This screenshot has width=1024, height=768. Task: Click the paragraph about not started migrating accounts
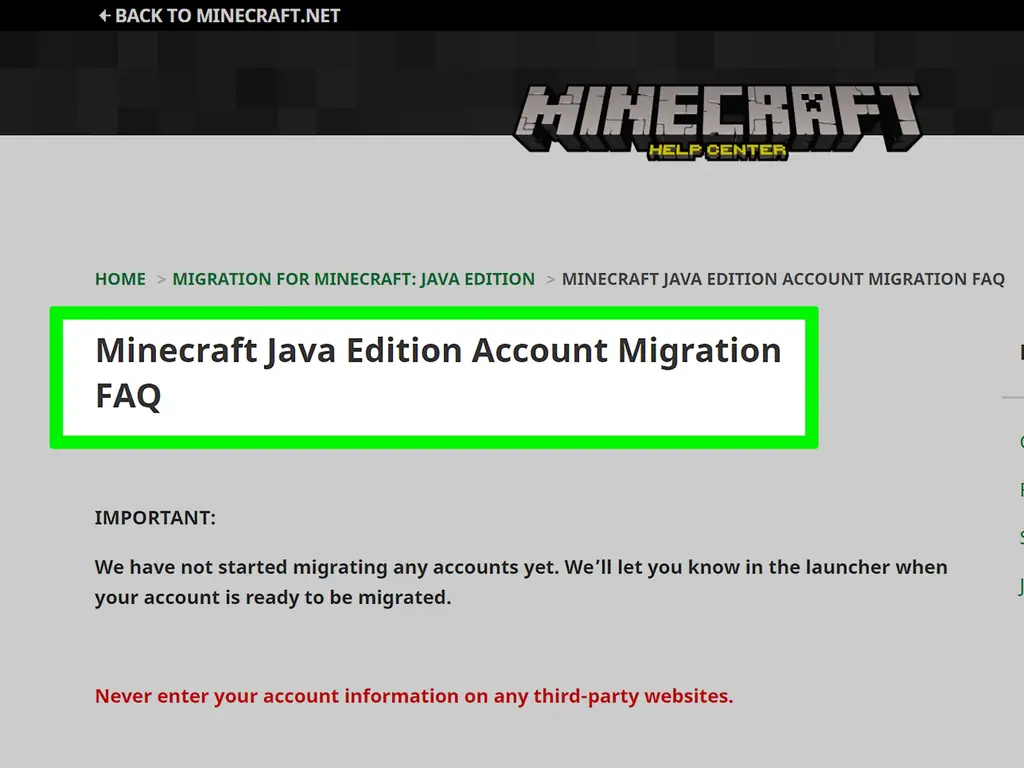pos(520,582)
